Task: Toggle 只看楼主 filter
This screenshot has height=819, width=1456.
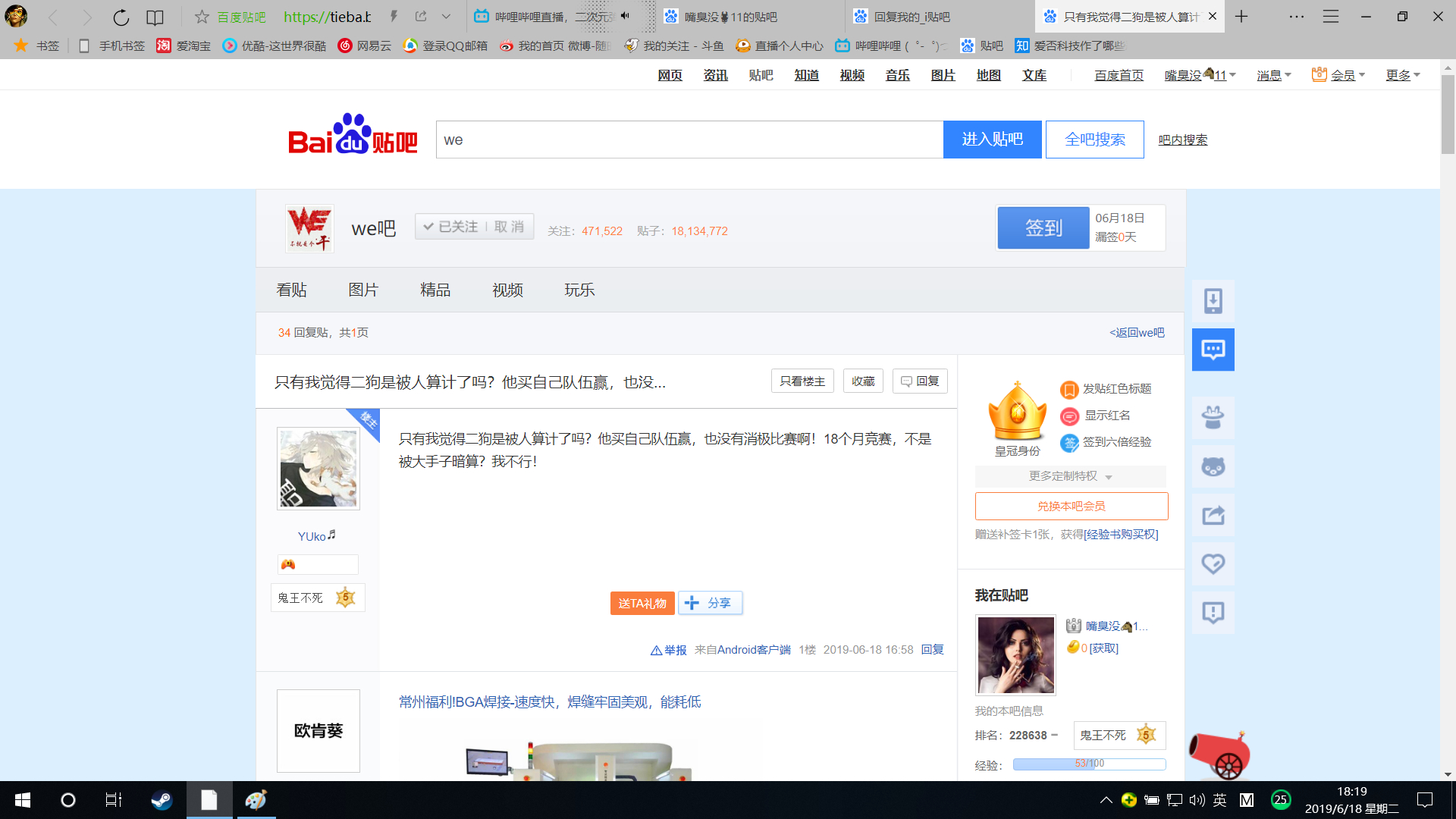Action: tap(802, 381)
